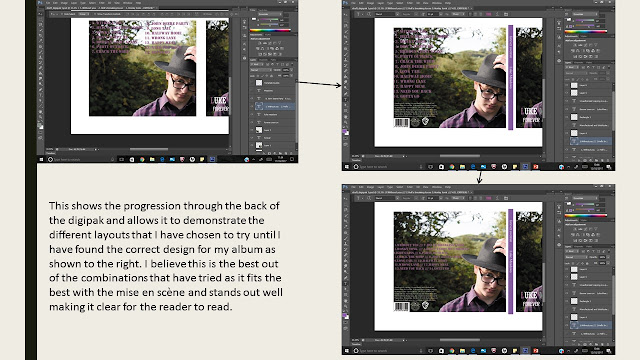Select the Zoom tool in upper-right Photoshop window
This screenshot has width=640, height=360.
click(346, 122)
